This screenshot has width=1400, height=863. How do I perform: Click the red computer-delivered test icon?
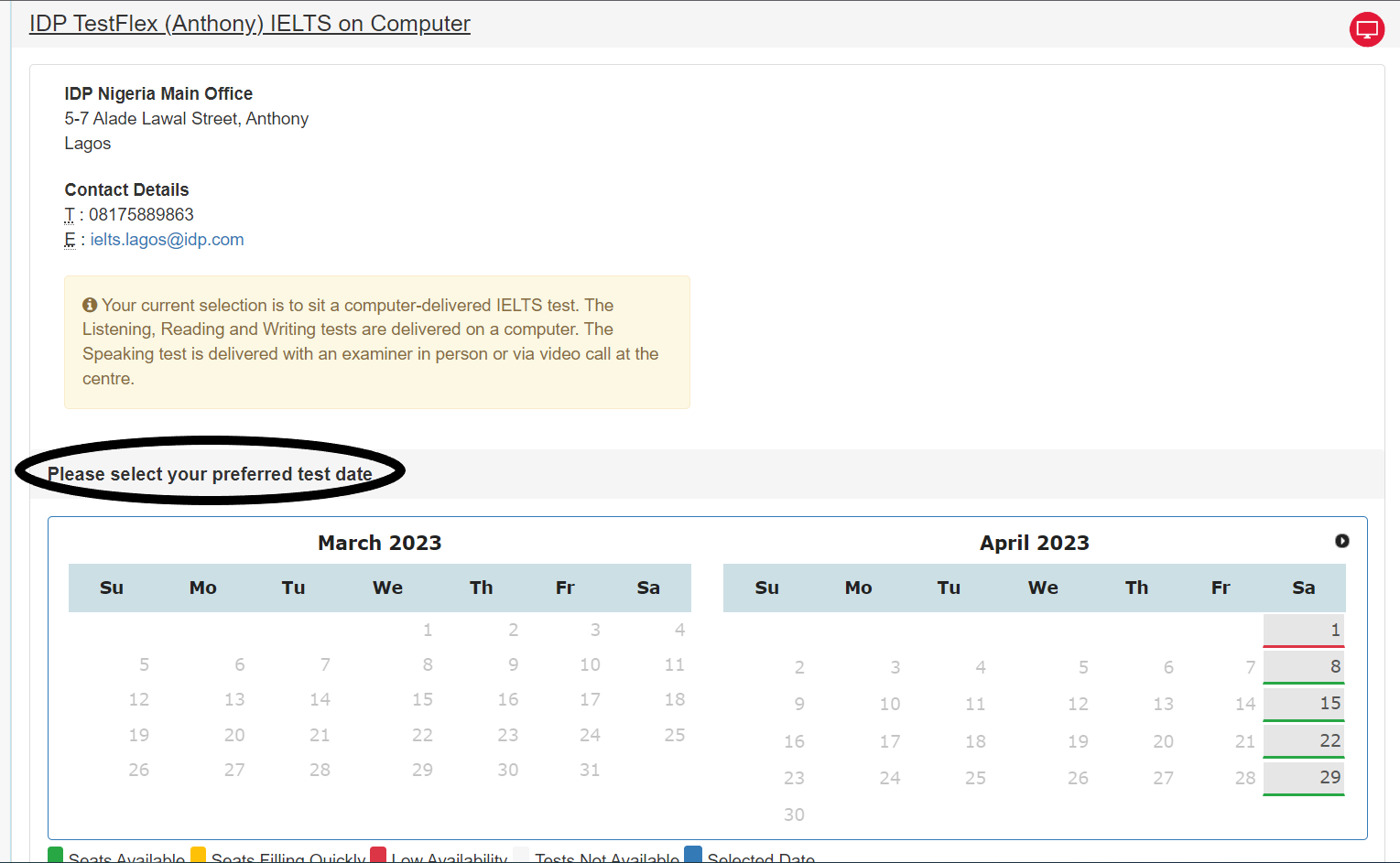[x=1367, y=29]
